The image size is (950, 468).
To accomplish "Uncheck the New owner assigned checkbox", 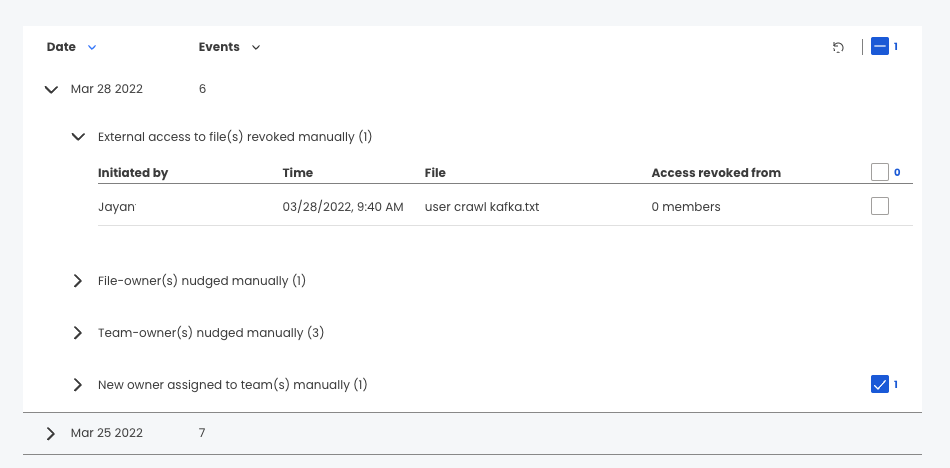I will 880,384.
